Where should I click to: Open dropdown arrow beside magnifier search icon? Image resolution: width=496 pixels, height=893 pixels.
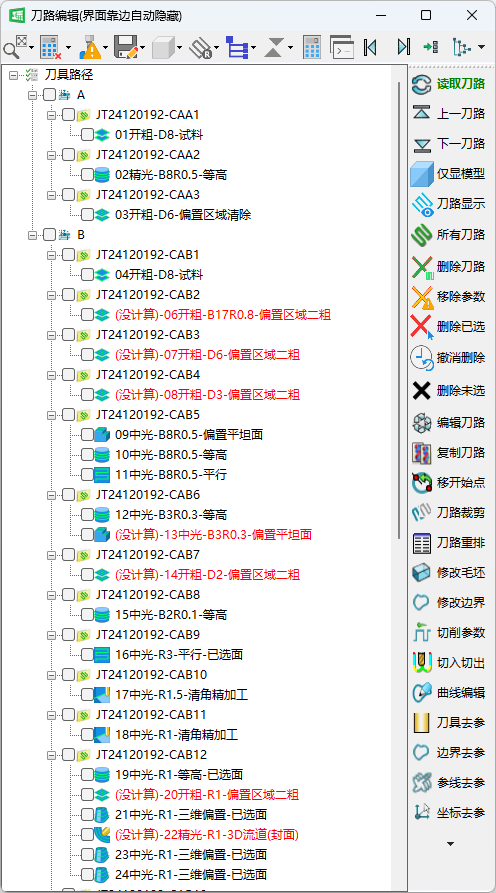pyautogui.click(x=31, y=48)
